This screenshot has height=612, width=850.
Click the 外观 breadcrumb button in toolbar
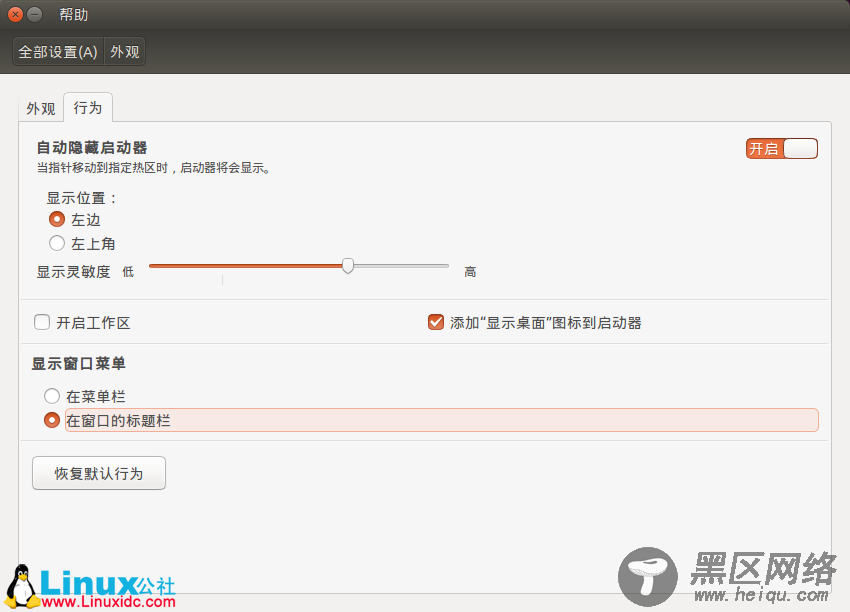(x=125, y=52)
